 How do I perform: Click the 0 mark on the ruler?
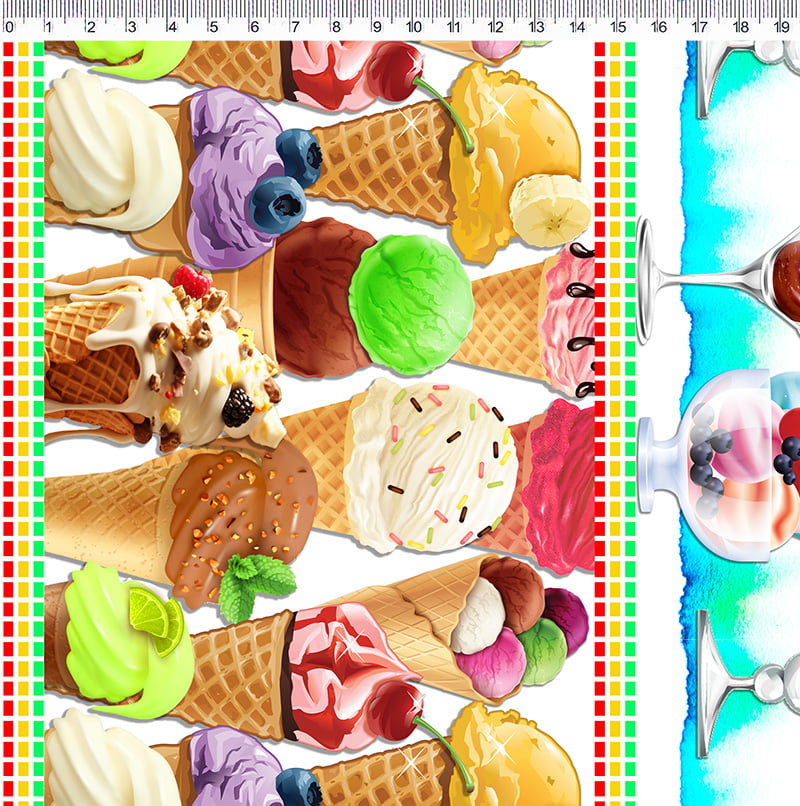click(9, 28)
